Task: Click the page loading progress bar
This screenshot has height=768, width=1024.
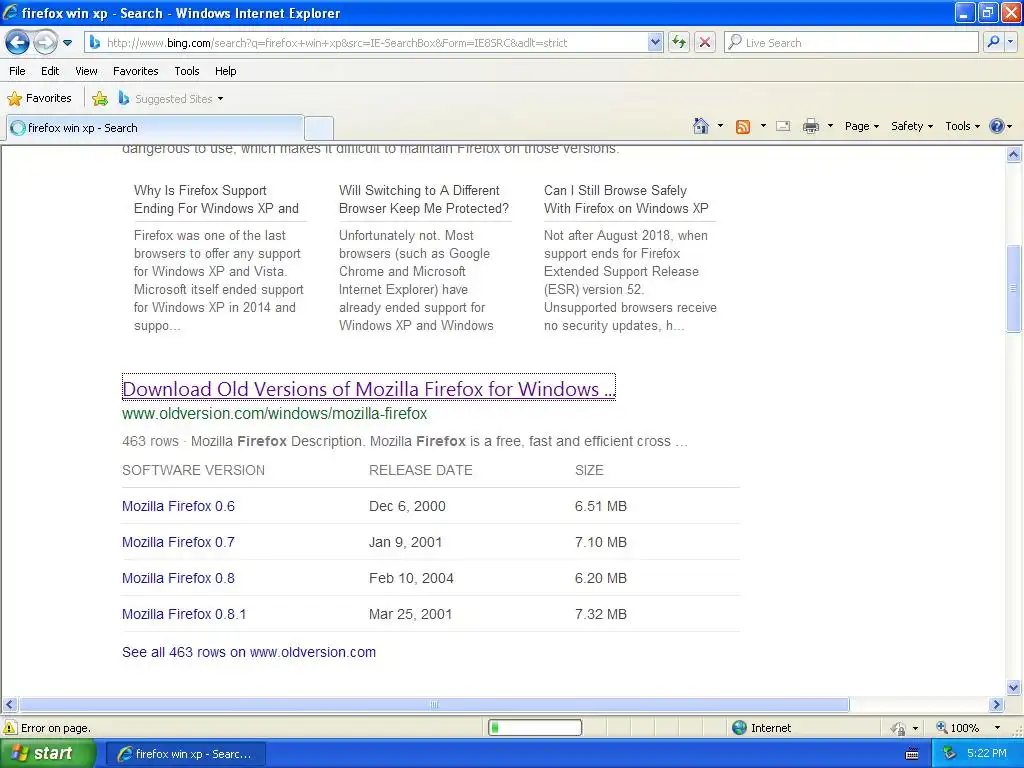Action: pyautogui.click(x=535, y=728)
